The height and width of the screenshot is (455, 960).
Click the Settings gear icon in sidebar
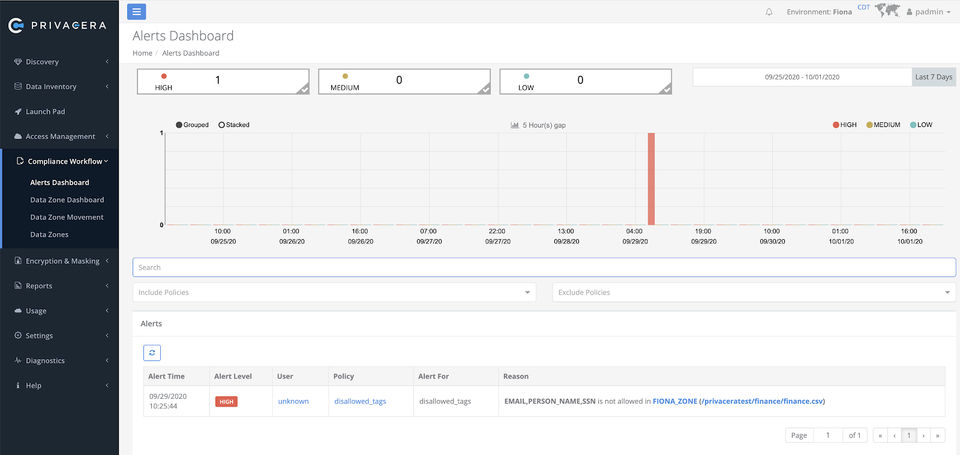pyautogui.click(x=18, y=336)
